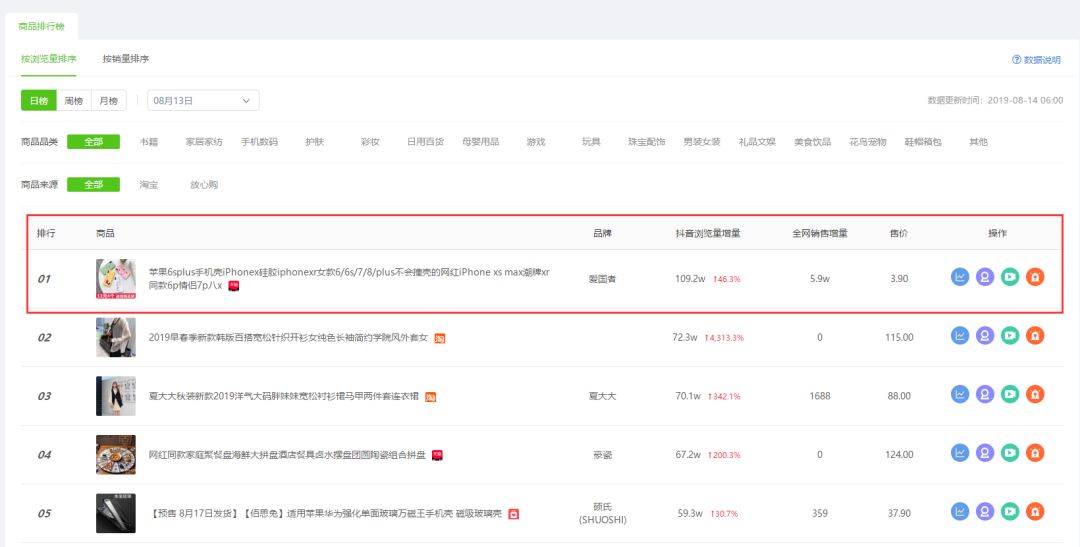Open trend chart icon for 夏大大 row
This screenshot has width=1080, height=547.
[x=959, y=394]
